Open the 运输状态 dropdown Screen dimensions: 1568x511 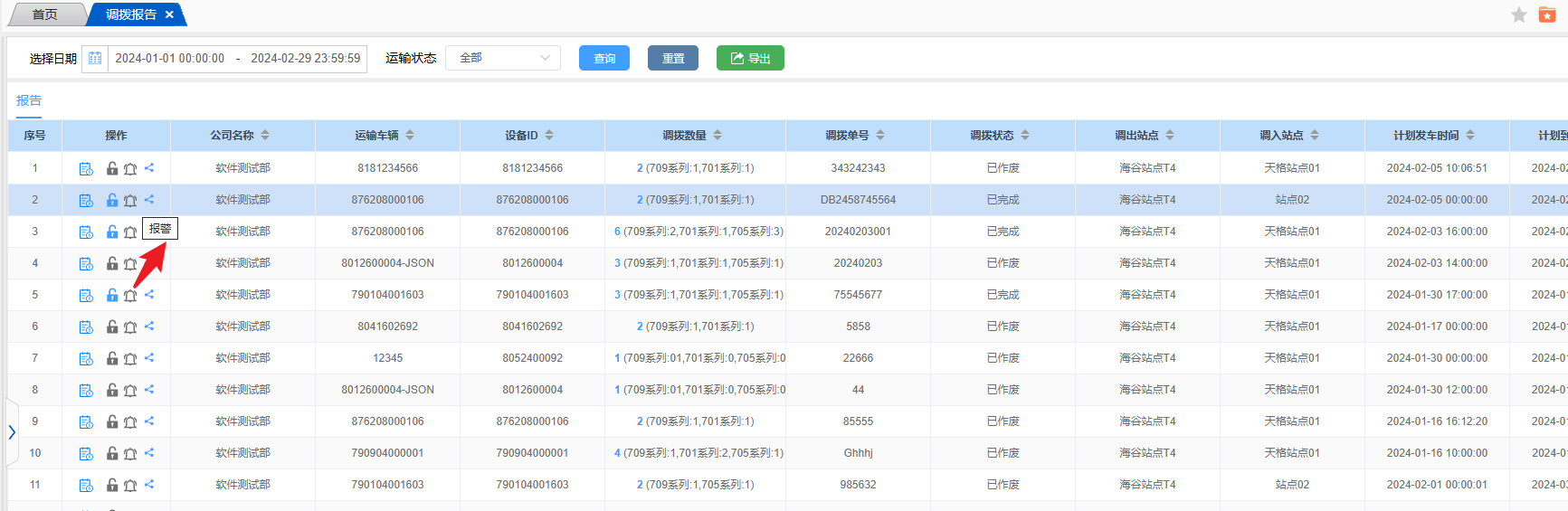503,58
